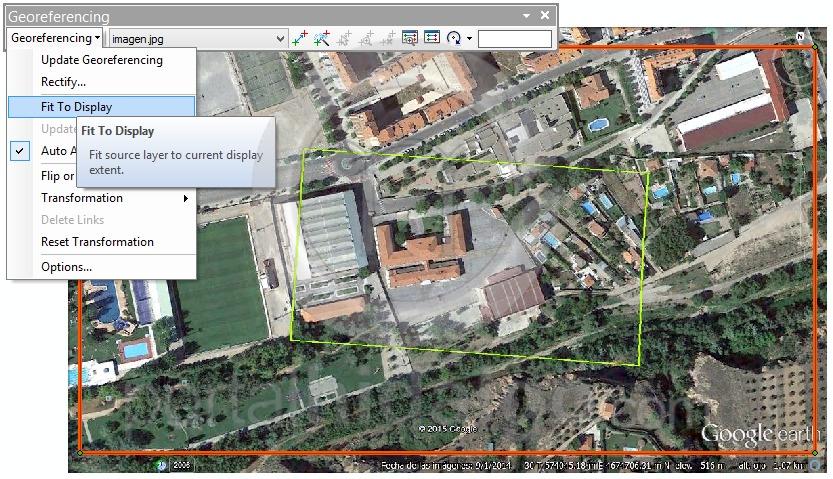Screen dimensions: 833x479
Task: Select Reset Transformation menu item
Action: click(97, 242)
